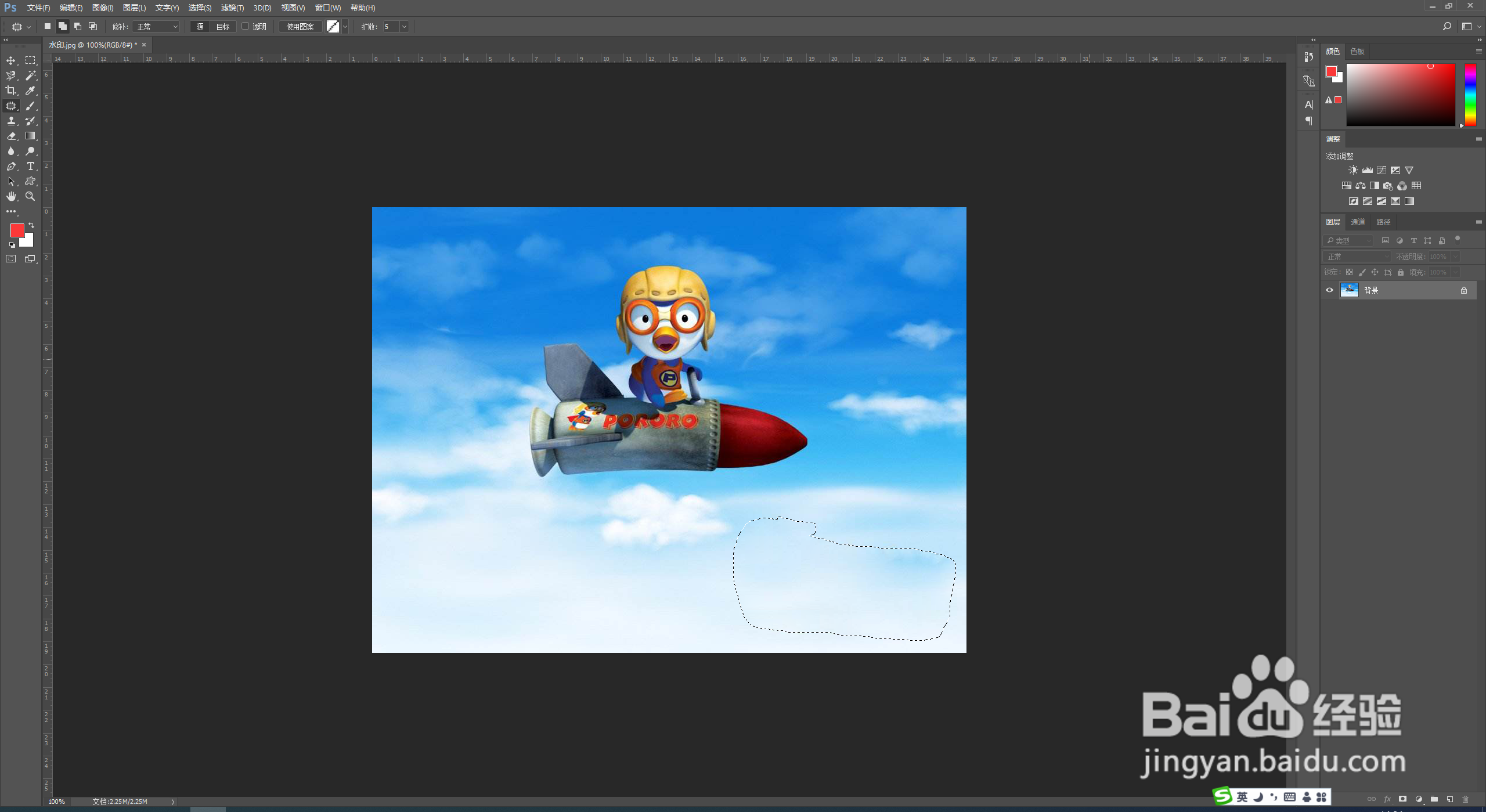Select the Zoom tool

[x=31, y=196]
